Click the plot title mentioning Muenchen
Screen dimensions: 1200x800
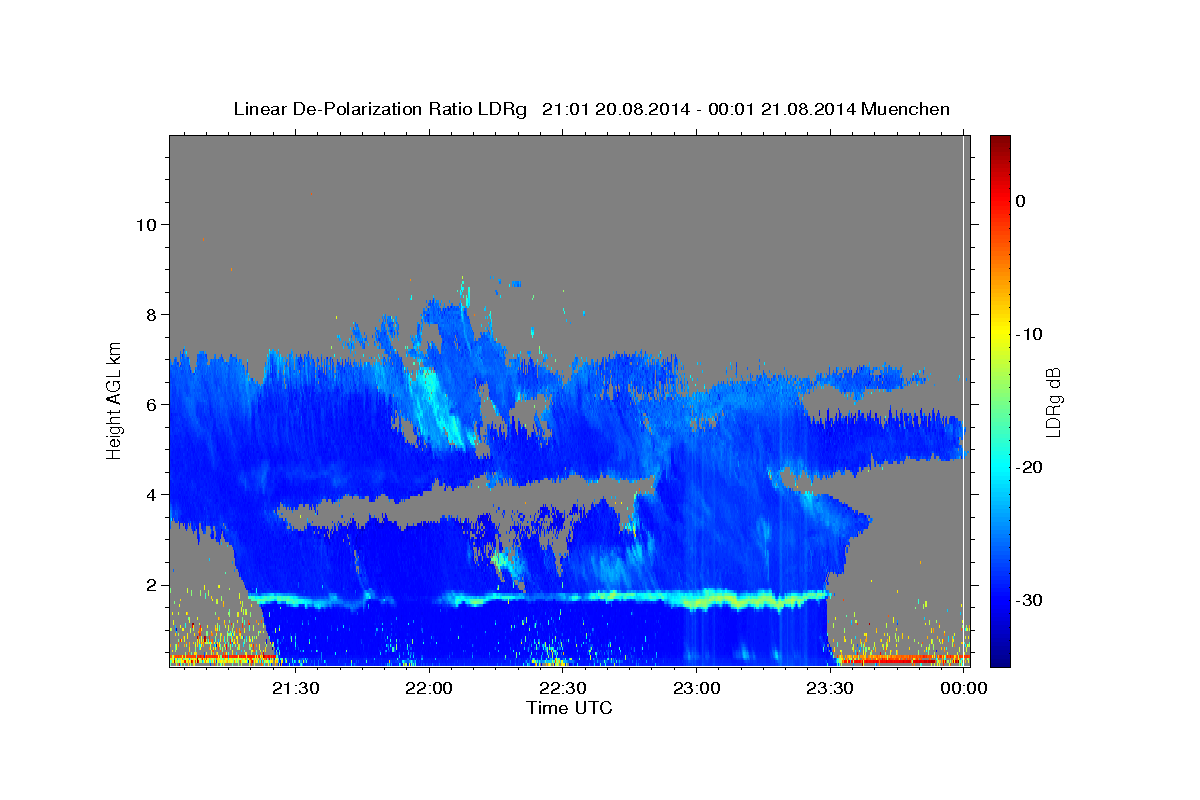591,109
